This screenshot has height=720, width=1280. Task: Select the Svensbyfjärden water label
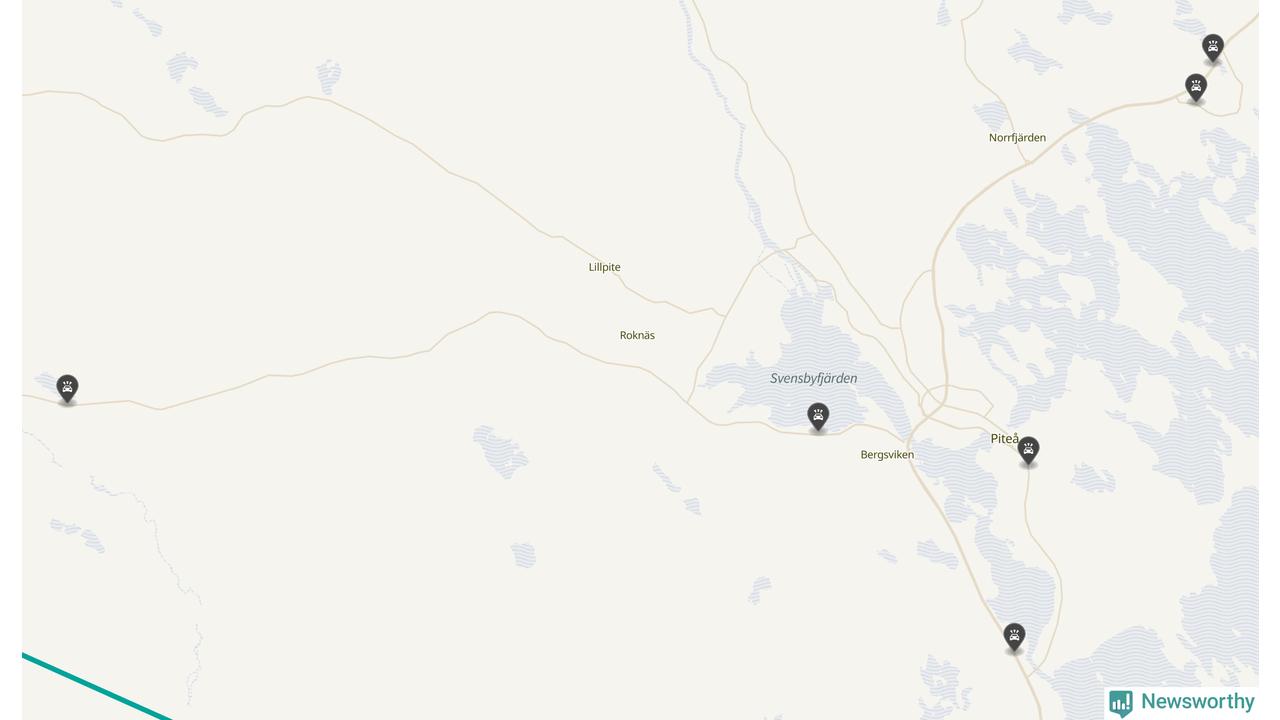813,379
